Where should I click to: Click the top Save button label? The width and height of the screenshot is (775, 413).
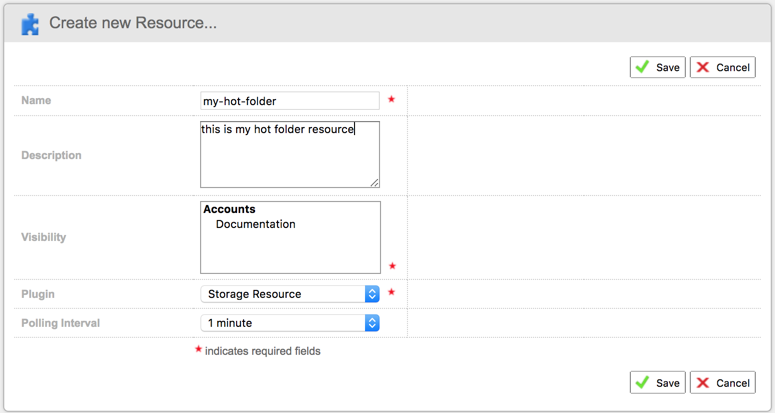(x=668, y=68)
